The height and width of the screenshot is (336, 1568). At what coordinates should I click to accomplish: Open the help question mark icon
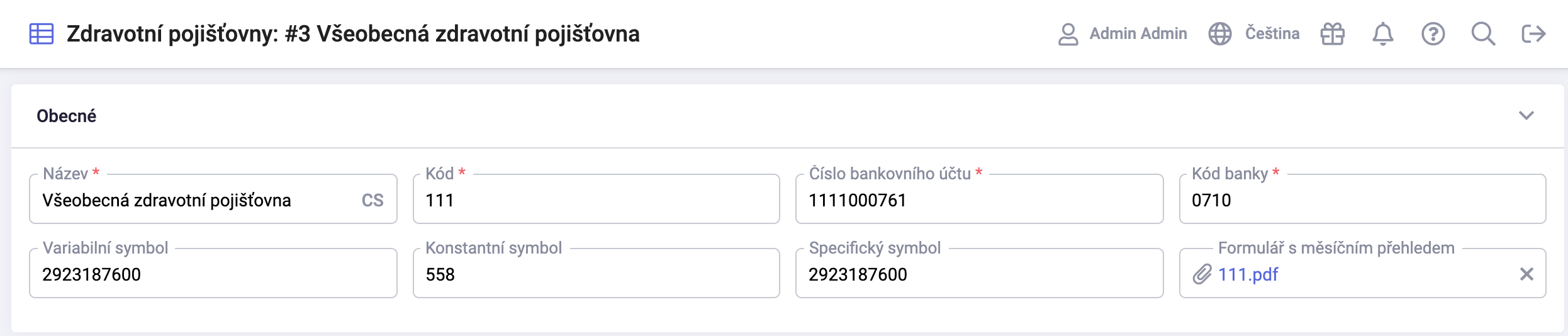pyautogui.click(x=1433, y=34)
